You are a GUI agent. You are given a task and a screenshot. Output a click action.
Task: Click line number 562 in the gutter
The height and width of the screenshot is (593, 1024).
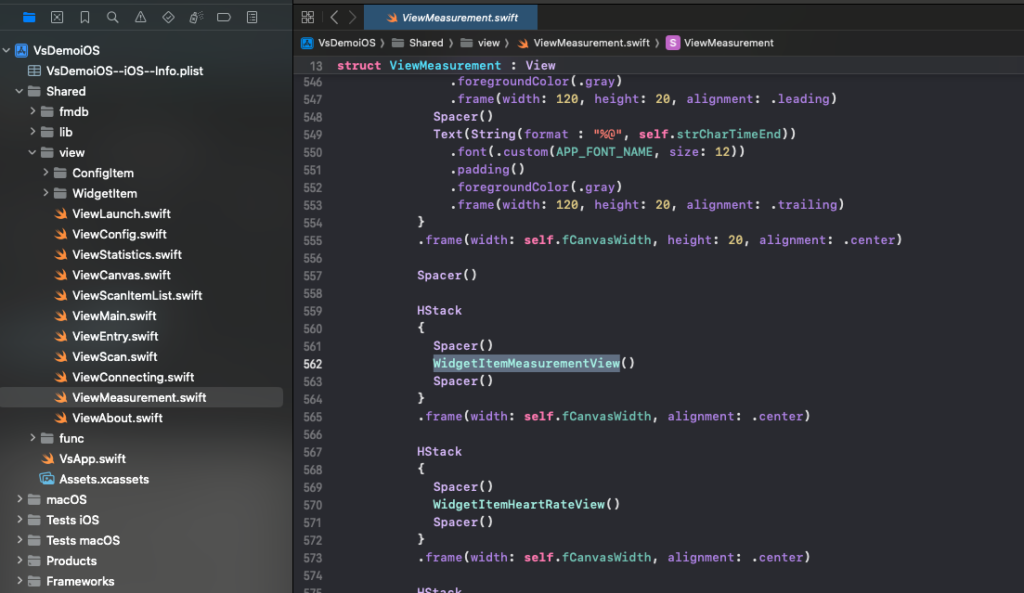click(312, 364)
